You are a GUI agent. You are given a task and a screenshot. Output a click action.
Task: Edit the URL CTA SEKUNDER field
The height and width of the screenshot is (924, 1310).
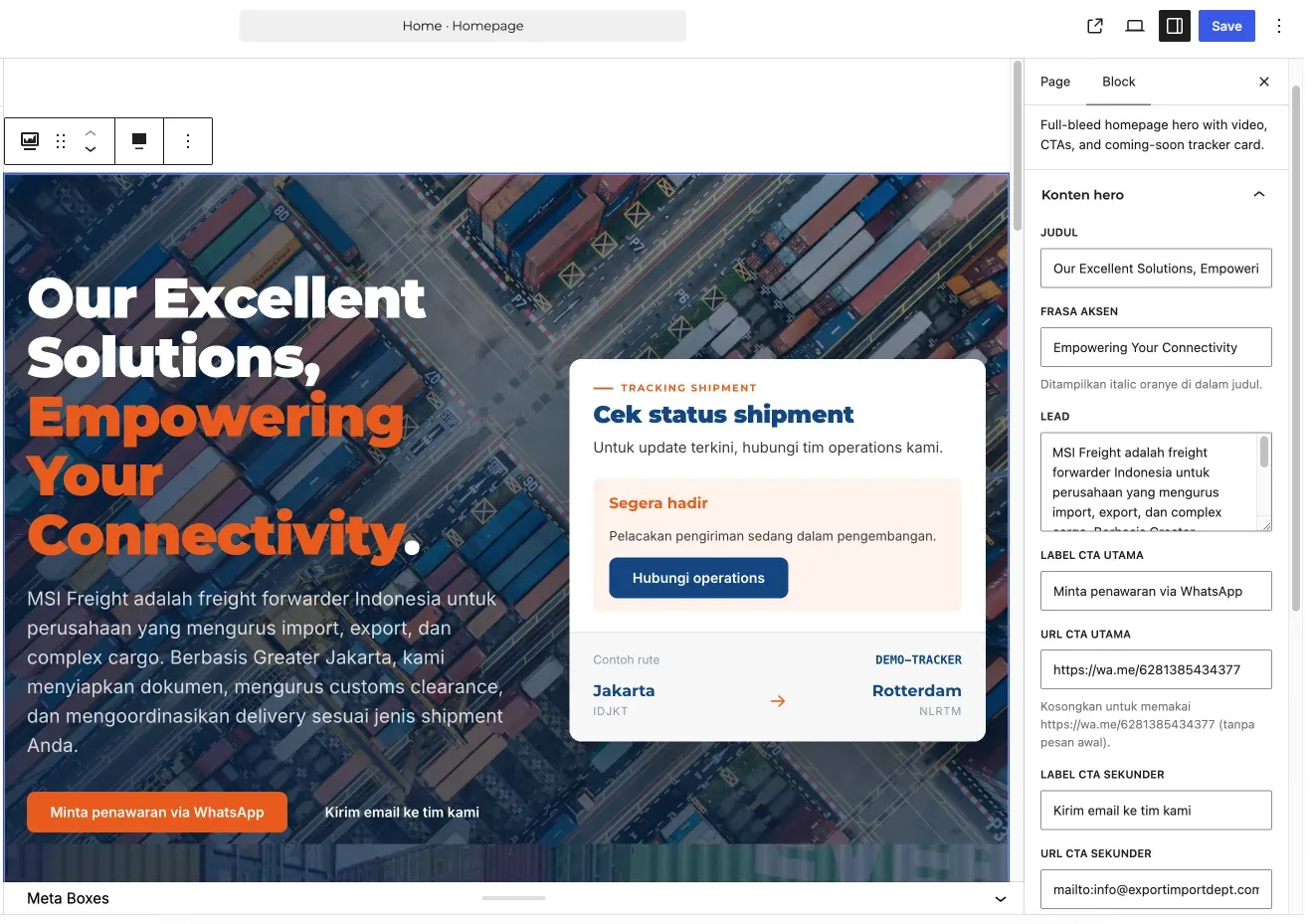(1156, 889)
